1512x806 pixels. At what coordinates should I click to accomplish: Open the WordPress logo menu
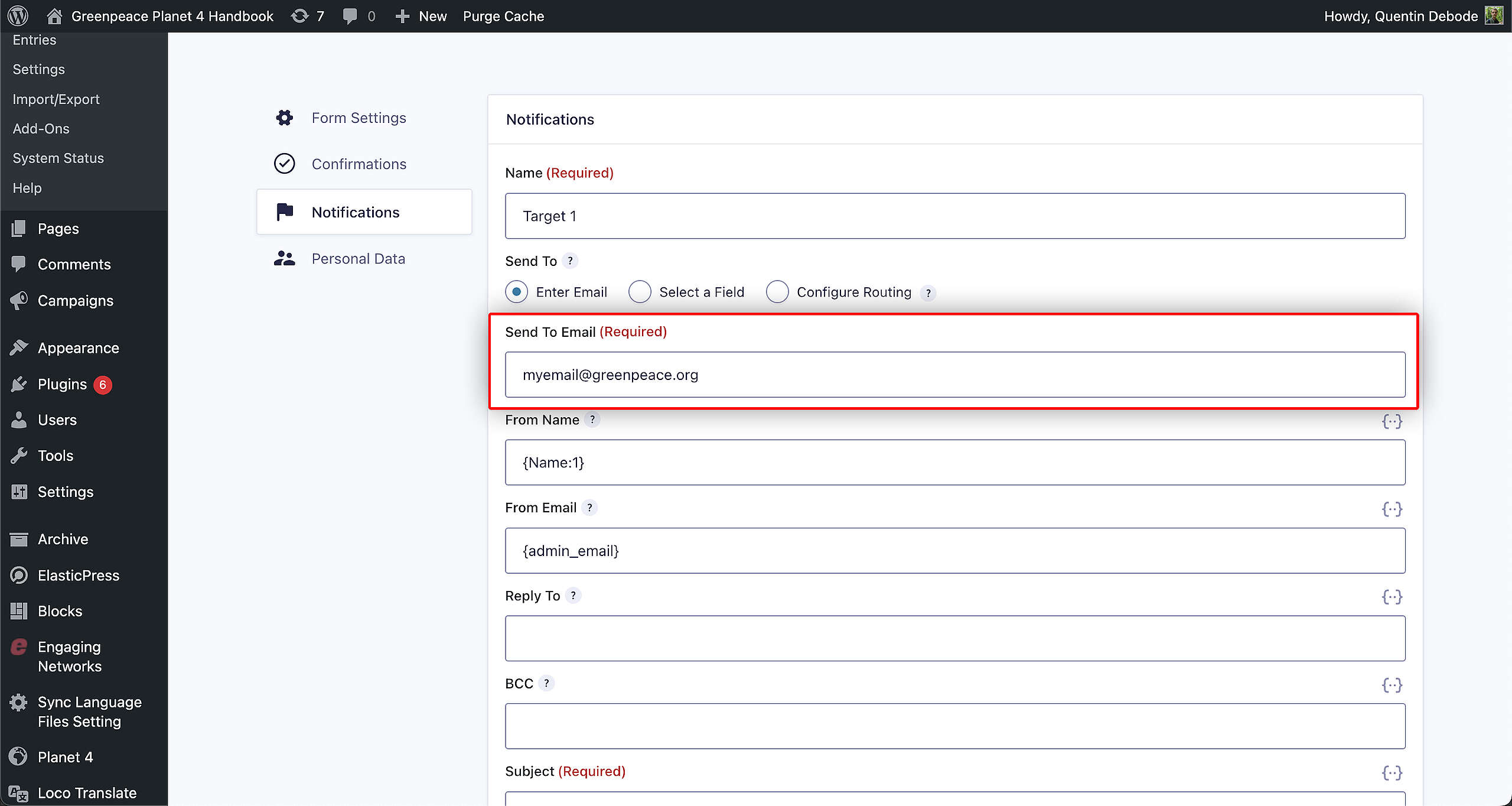[18, 16]
